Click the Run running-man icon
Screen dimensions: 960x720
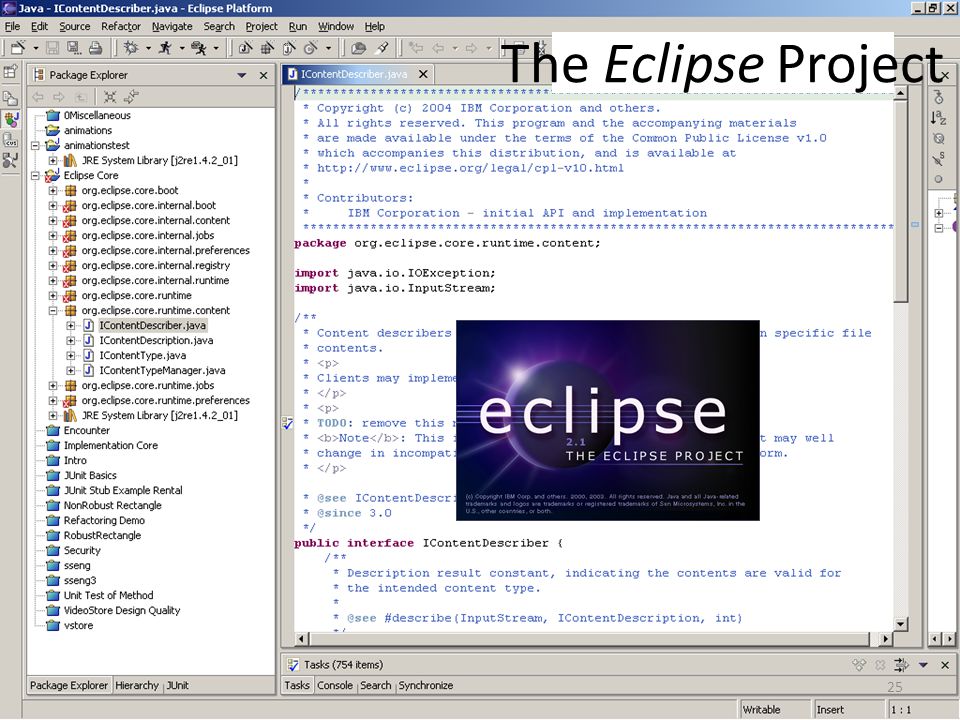(165, 48)
